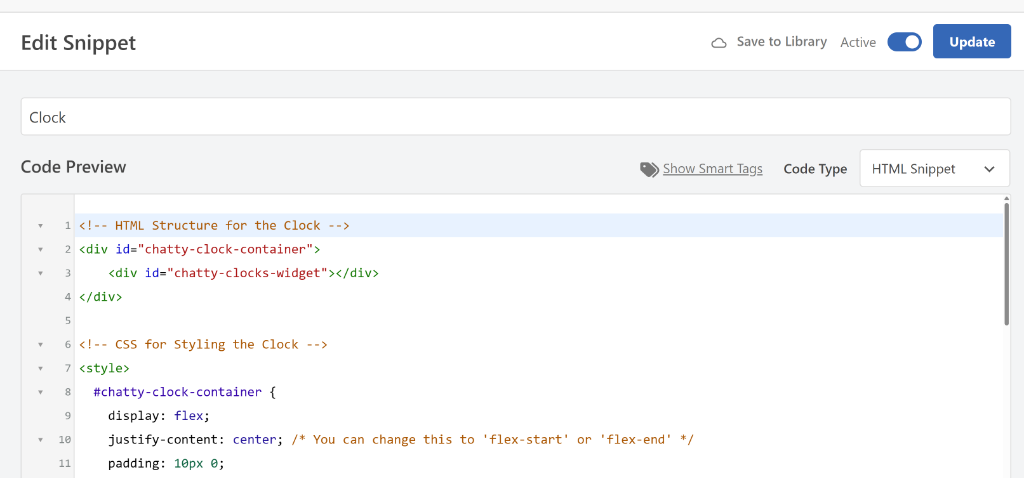Open the Show Smart Tags link
Image resolution: width=1024 pixels, height=478 pixels.
pos(712,169)
